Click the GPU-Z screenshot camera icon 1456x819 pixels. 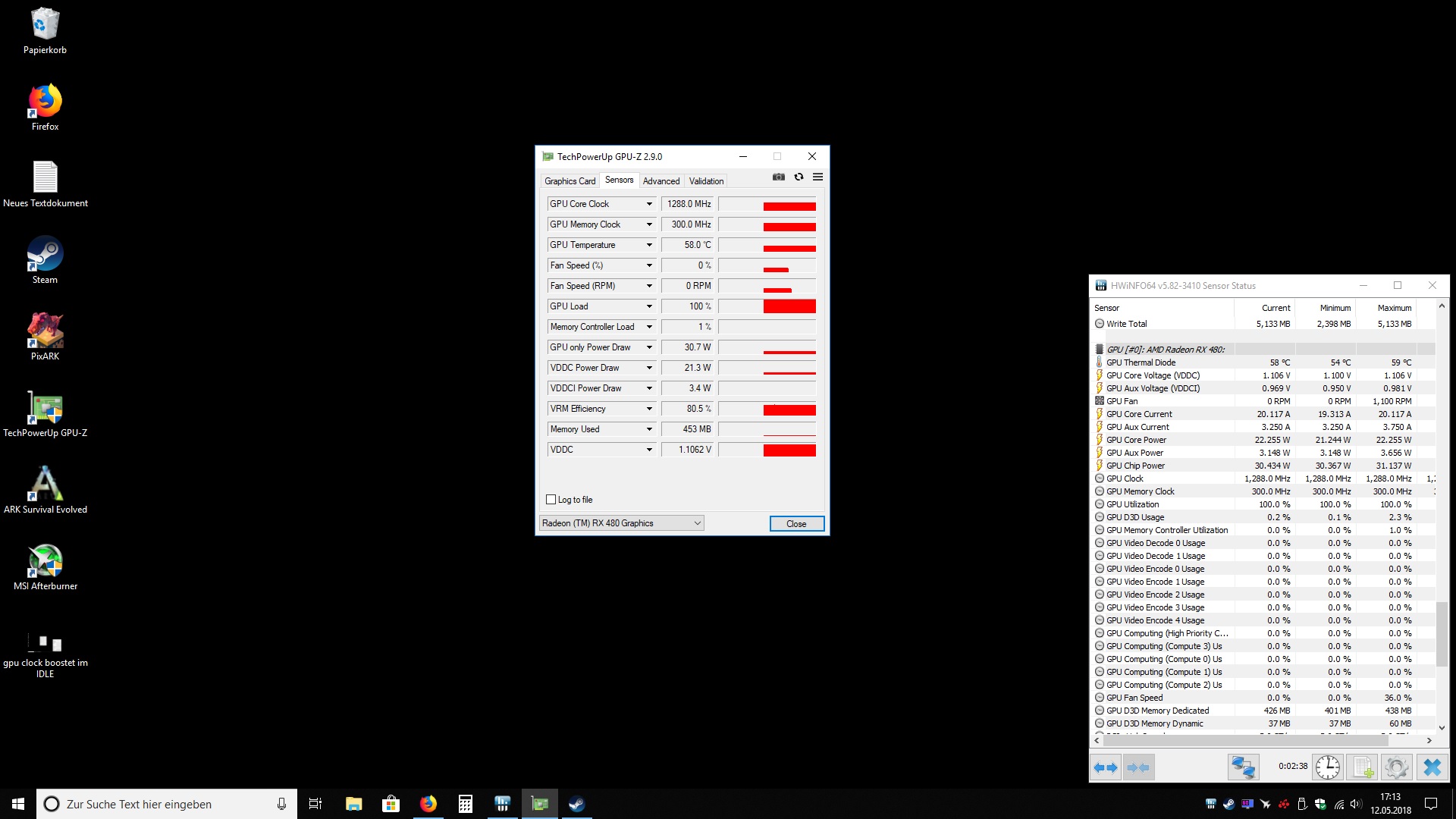pyautogui.click(x=778, y=177)
